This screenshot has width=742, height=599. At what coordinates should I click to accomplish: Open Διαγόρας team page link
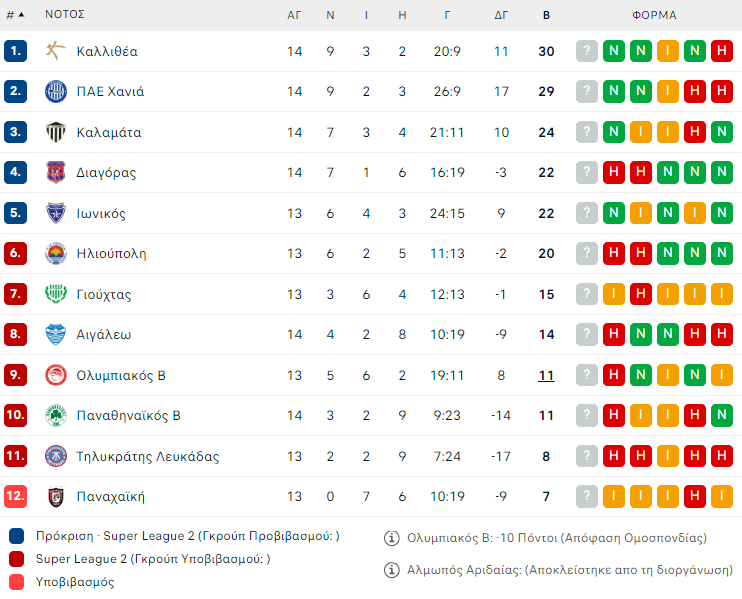pos(106,172)
